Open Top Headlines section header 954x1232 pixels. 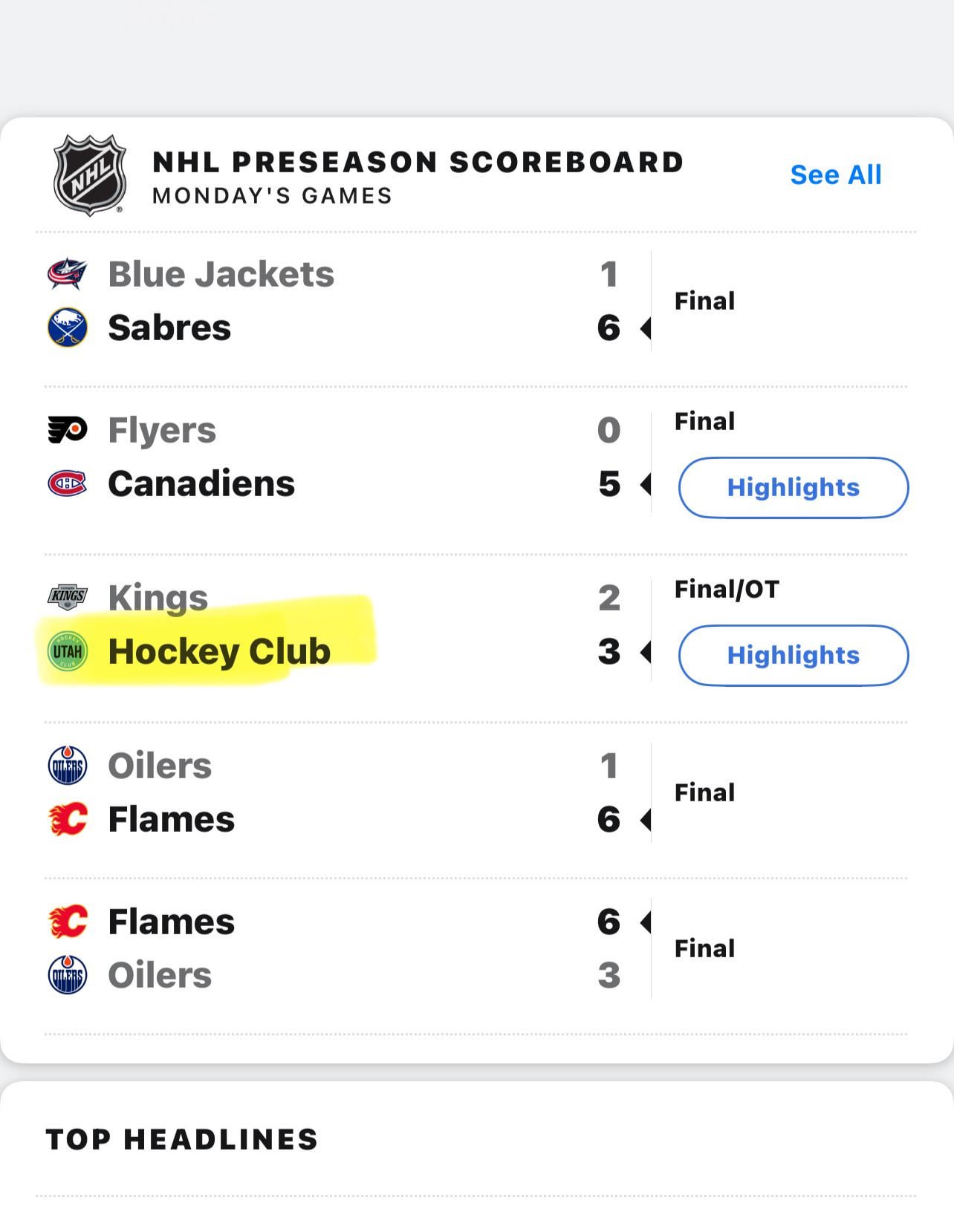(x=182, y=1139)
